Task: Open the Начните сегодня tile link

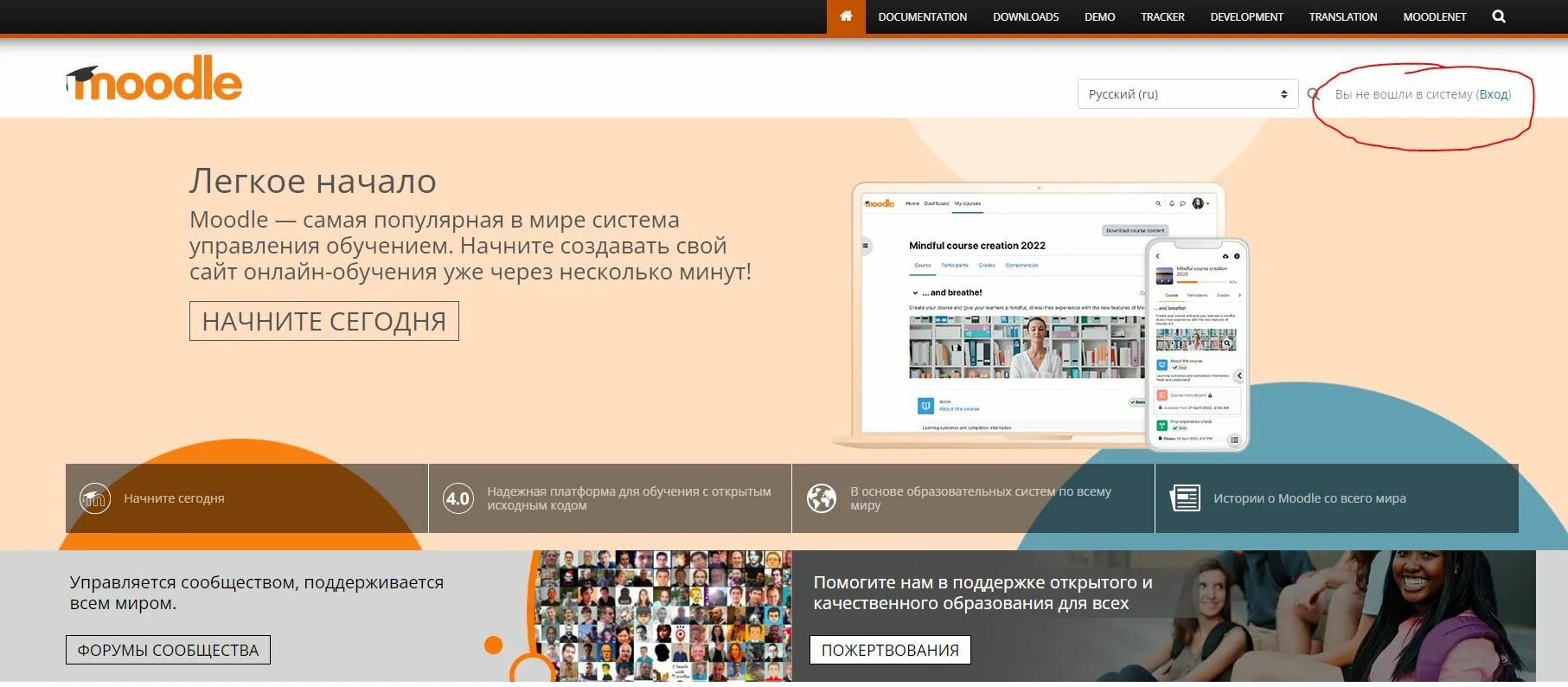Action: click(x=174, y=498)
